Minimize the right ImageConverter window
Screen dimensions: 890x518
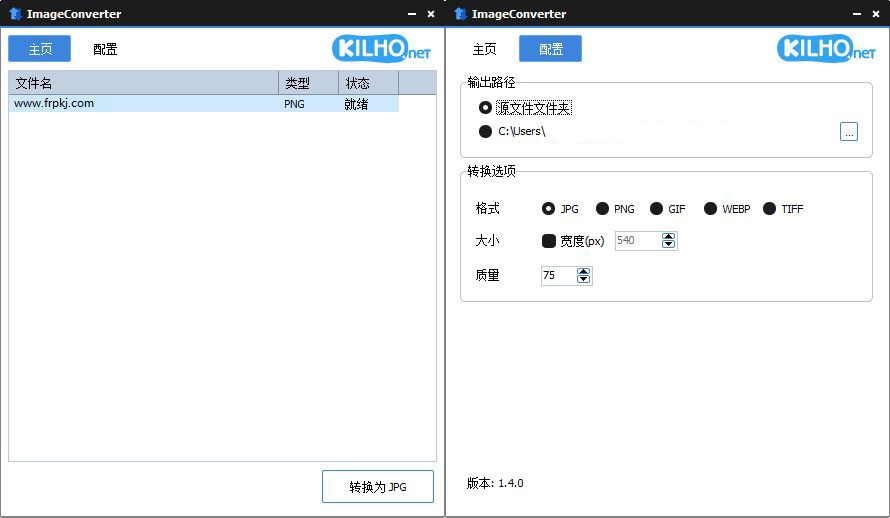tap(857, 14)
